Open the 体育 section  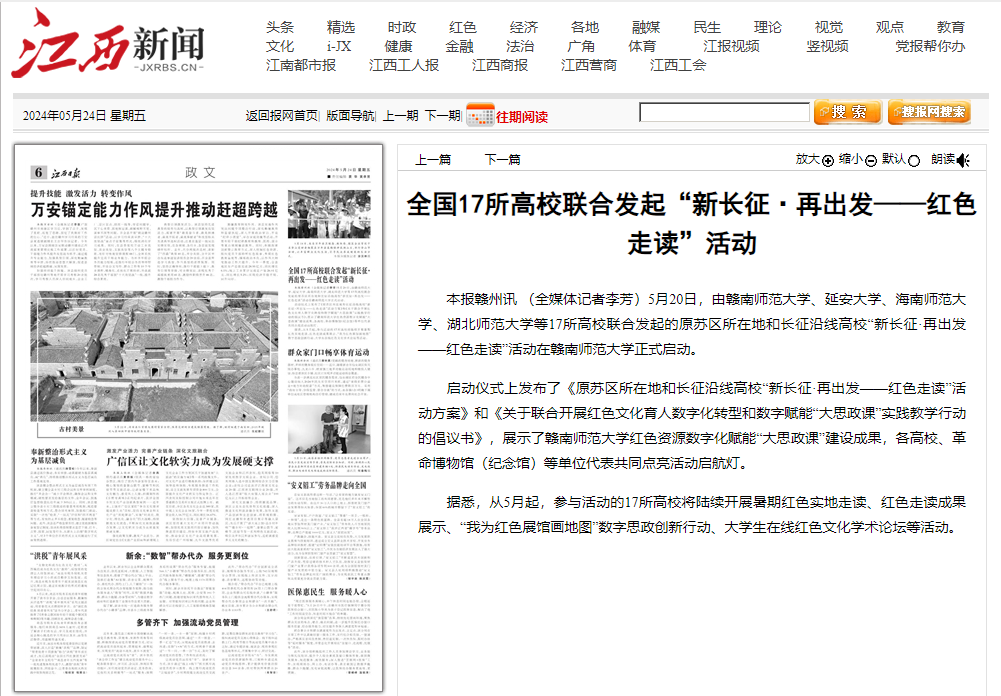pos(642,47)
